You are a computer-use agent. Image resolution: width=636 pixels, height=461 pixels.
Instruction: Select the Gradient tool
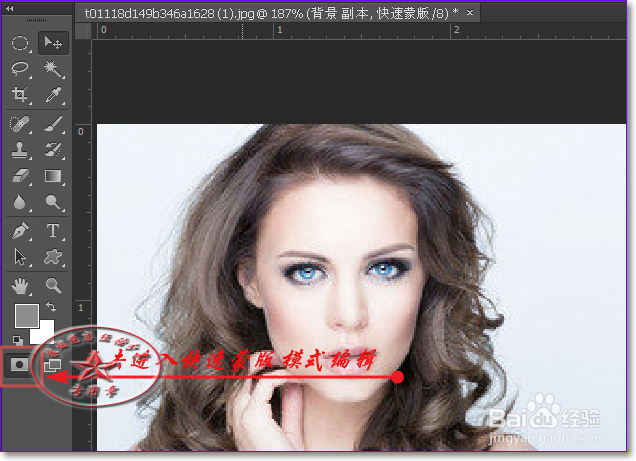[x=53, y=176]
